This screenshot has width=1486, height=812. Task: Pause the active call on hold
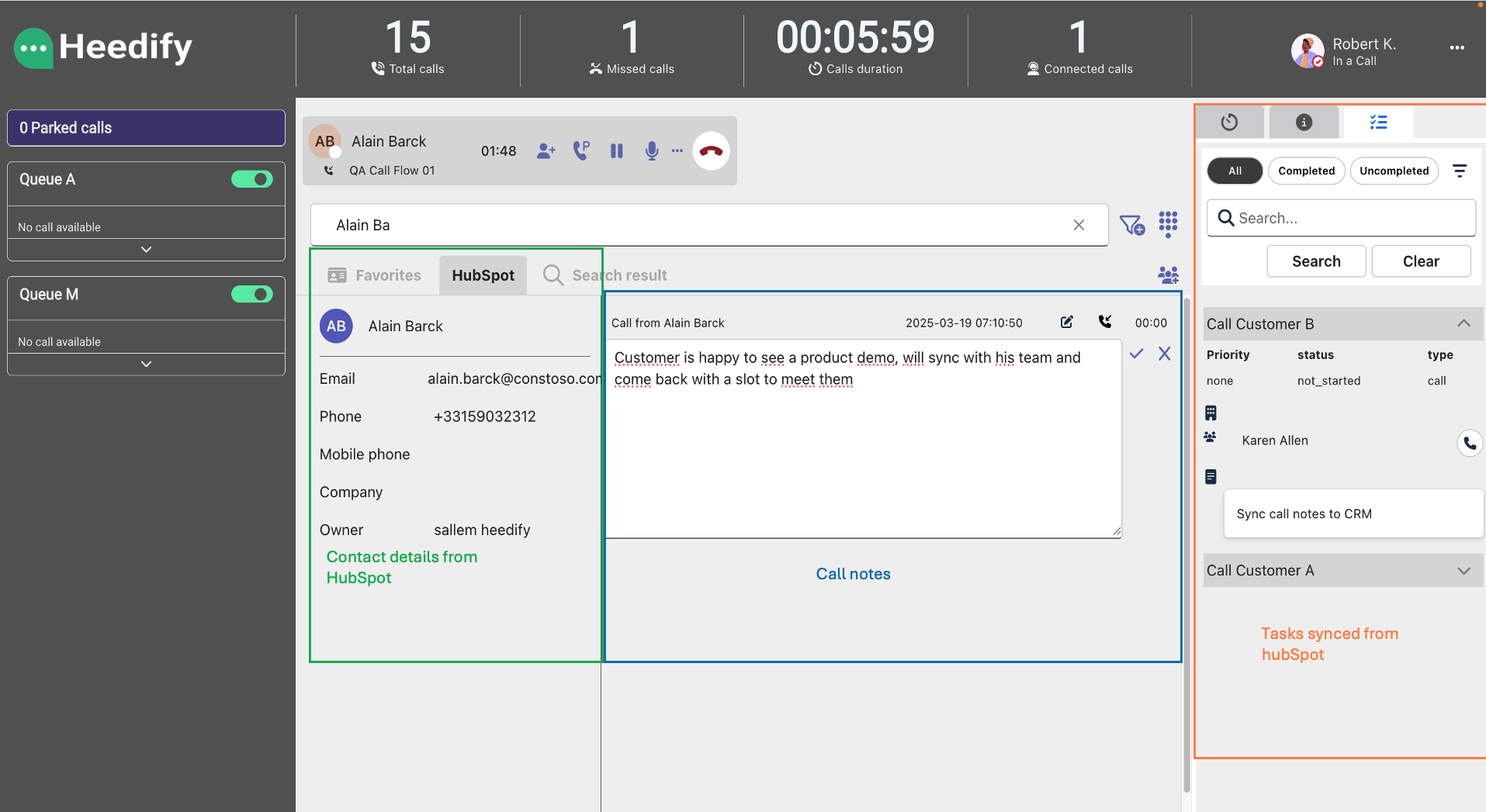point(617,151)
